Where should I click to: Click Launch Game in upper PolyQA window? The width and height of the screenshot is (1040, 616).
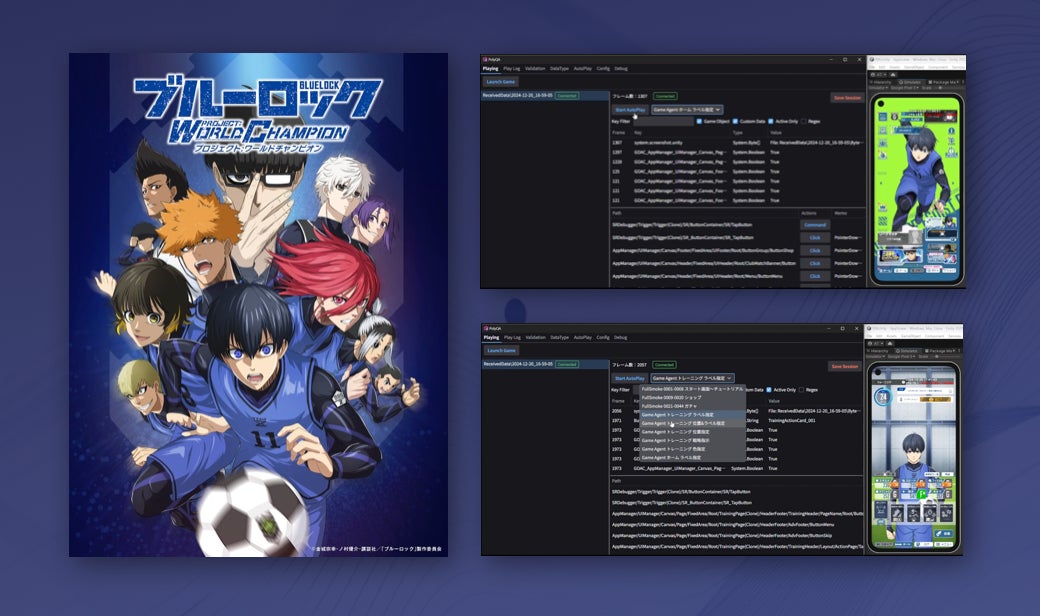pyautogui.click(x=500, y=82)
